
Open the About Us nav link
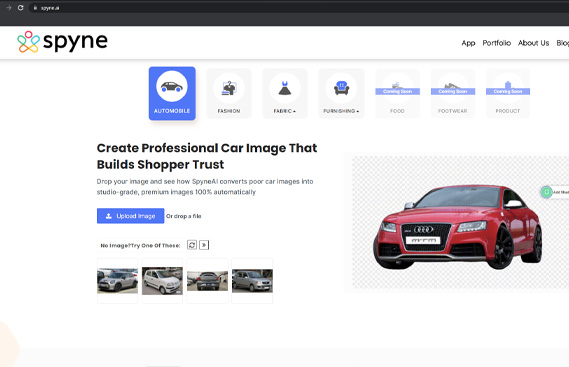pyautogui.click(x=533, y=43)
